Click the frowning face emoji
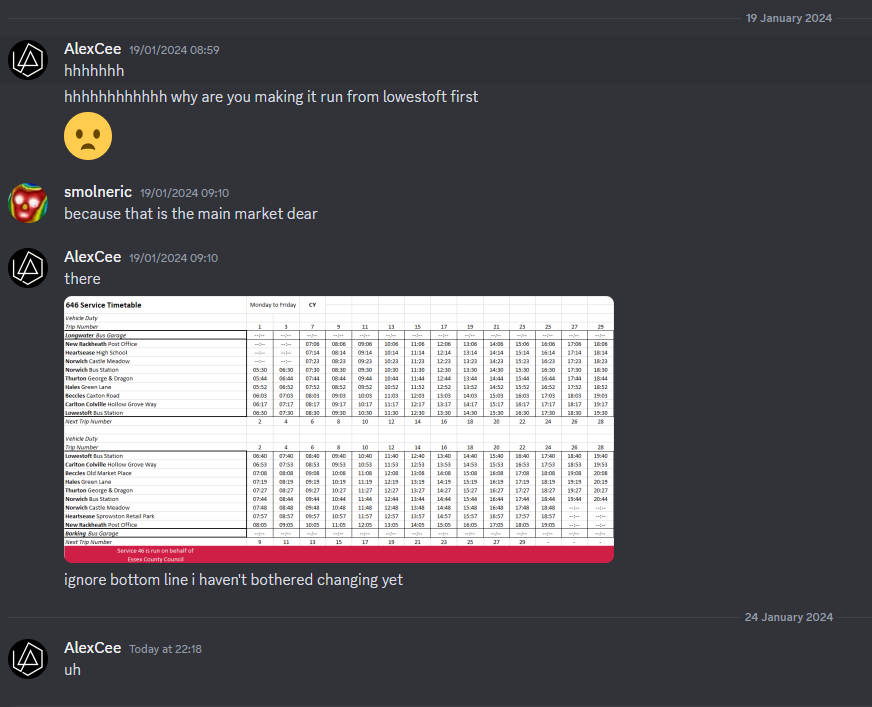The width and height of the screenshot is (872, 707). click(88, 136)
